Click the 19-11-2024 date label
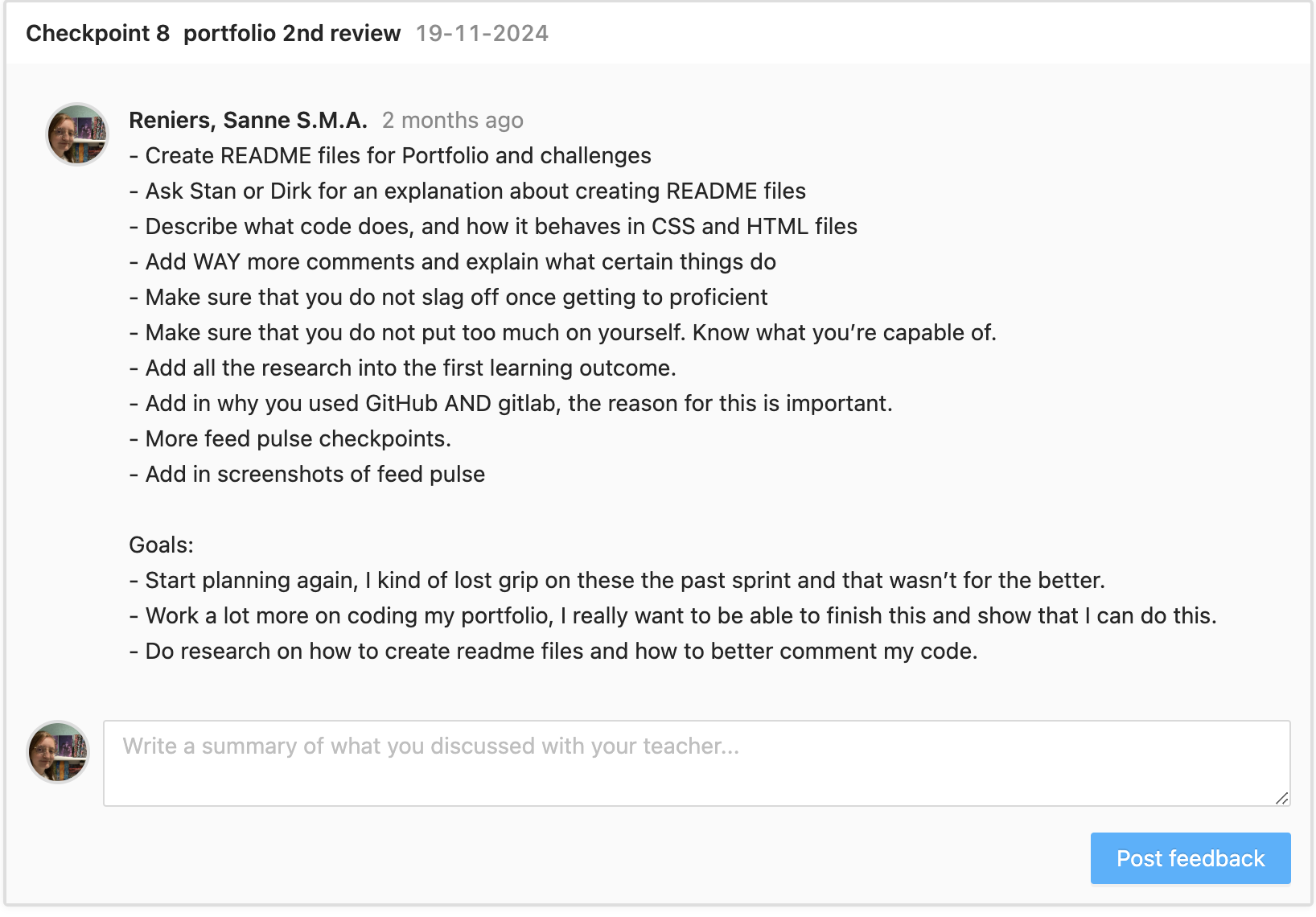 pyautogui.click(x=482, y=33)
